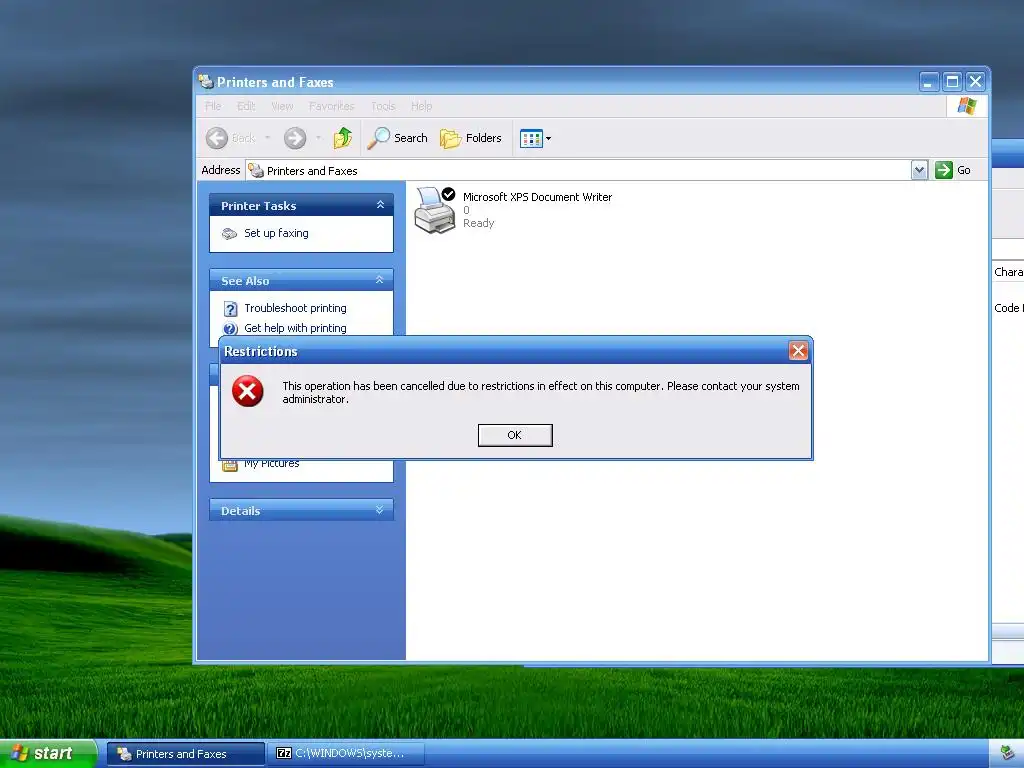Open the Edit menu
The height and width of the screenshot is (768, 1024).
(246, 106)
